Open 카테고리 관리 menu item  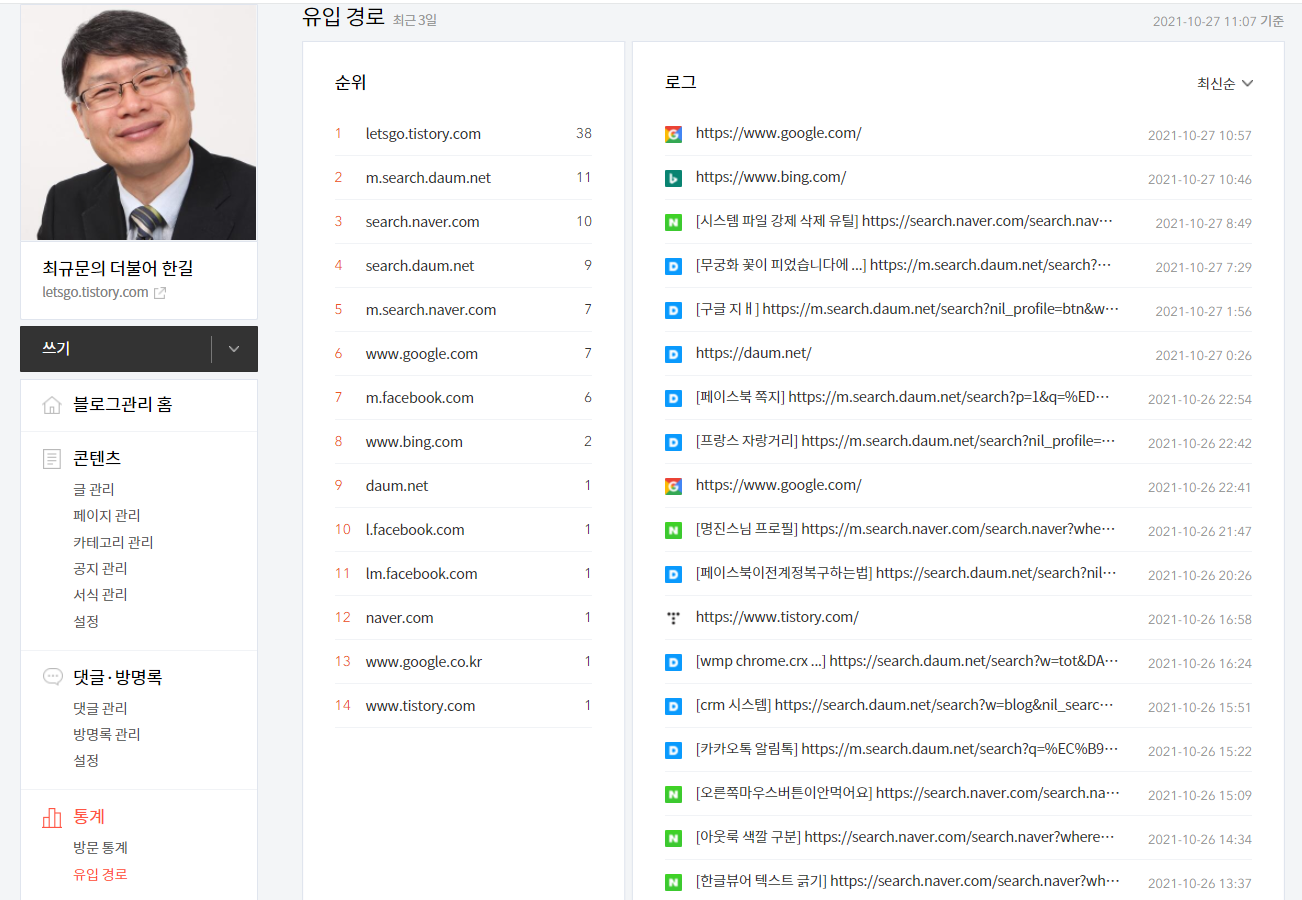(x=113, y=542)
